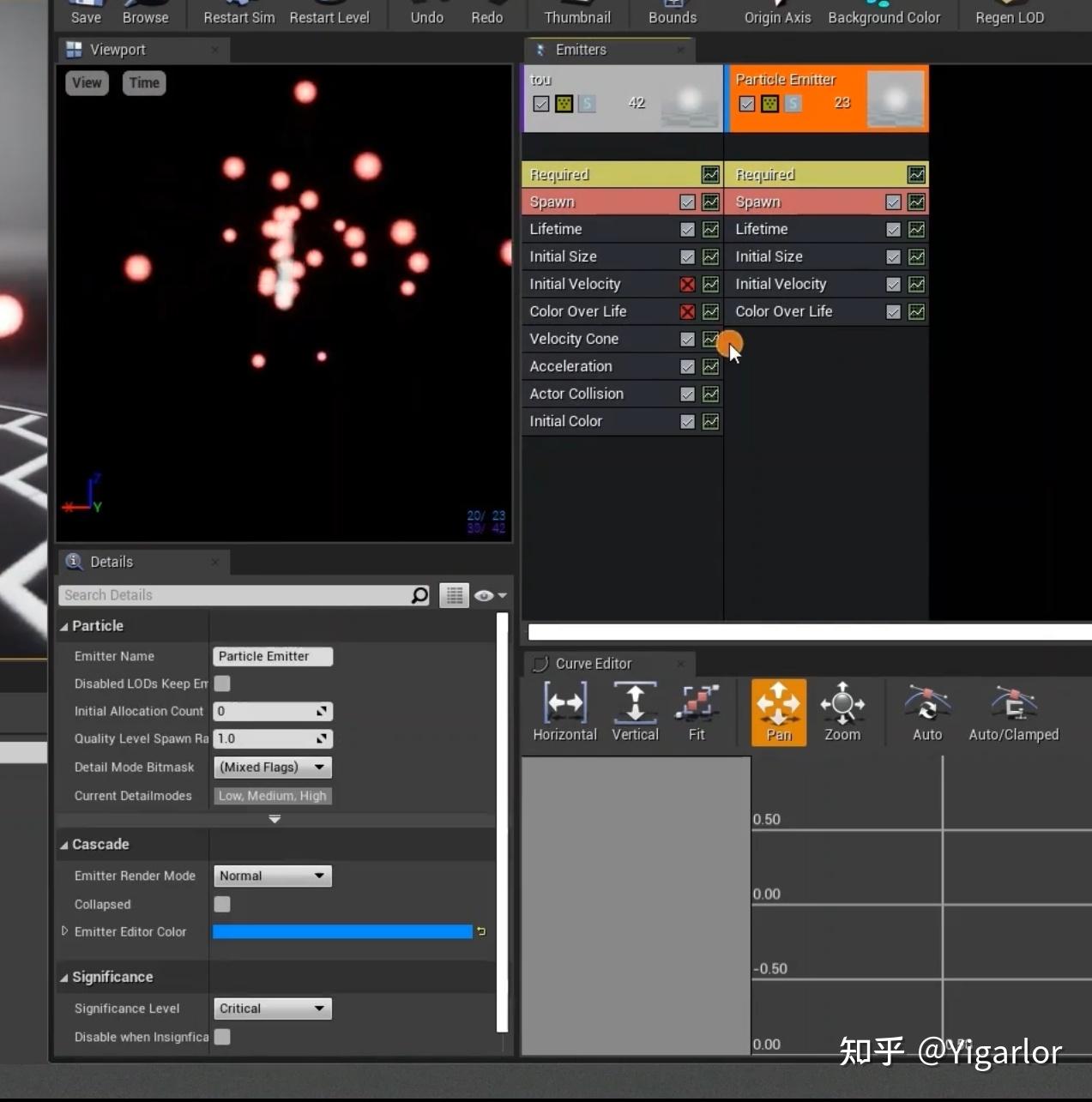Click the Initial Allocation Count field
Screen dimensions: 1092x1102
tap(273, 711)
